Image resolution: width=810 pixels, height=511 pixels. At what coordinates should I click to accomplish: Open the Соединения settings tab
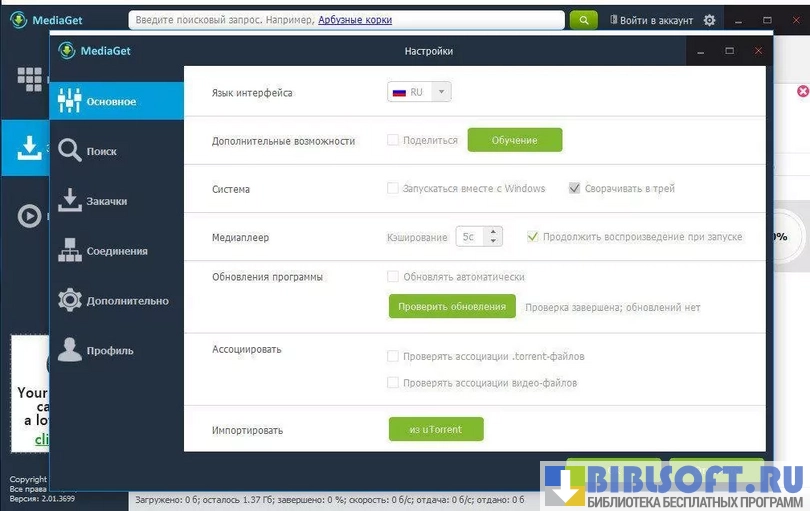117,251
